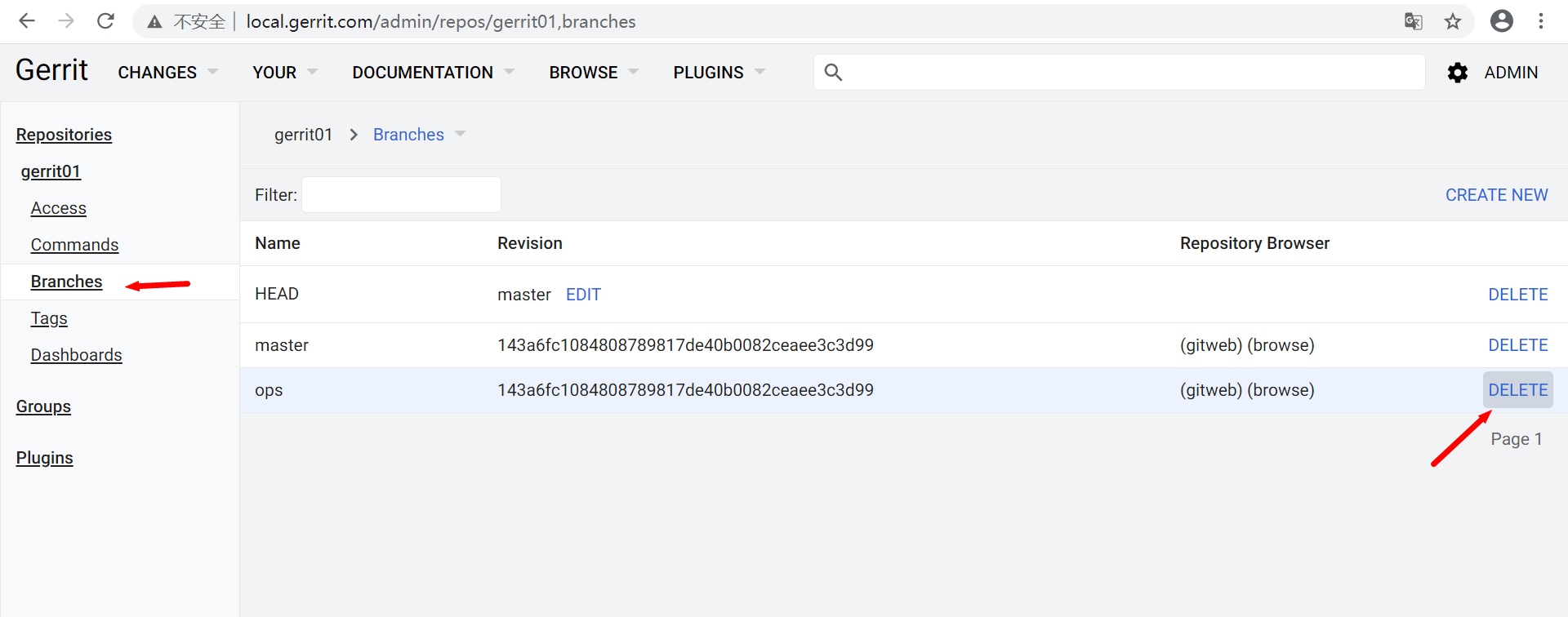1568x617 pixels.
Task: Click the Revision column header
Action: [x=530, y=243]
